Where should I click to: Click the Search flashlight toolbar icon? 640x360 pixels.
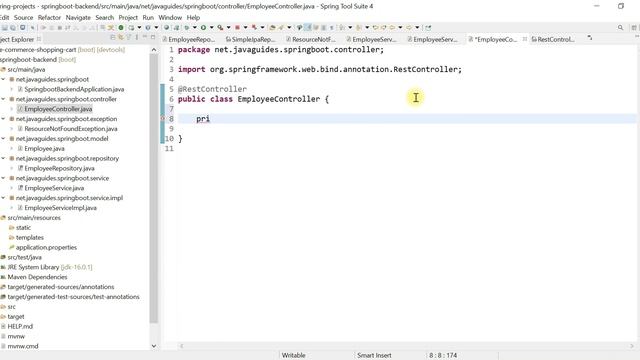pyautogui.click(x=281, y=27)
